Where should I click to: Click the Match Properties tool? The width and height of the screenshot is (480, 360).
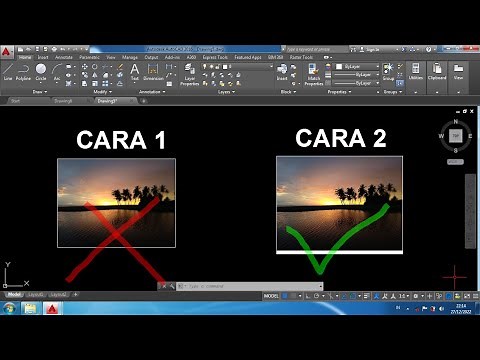coord(313,75)
